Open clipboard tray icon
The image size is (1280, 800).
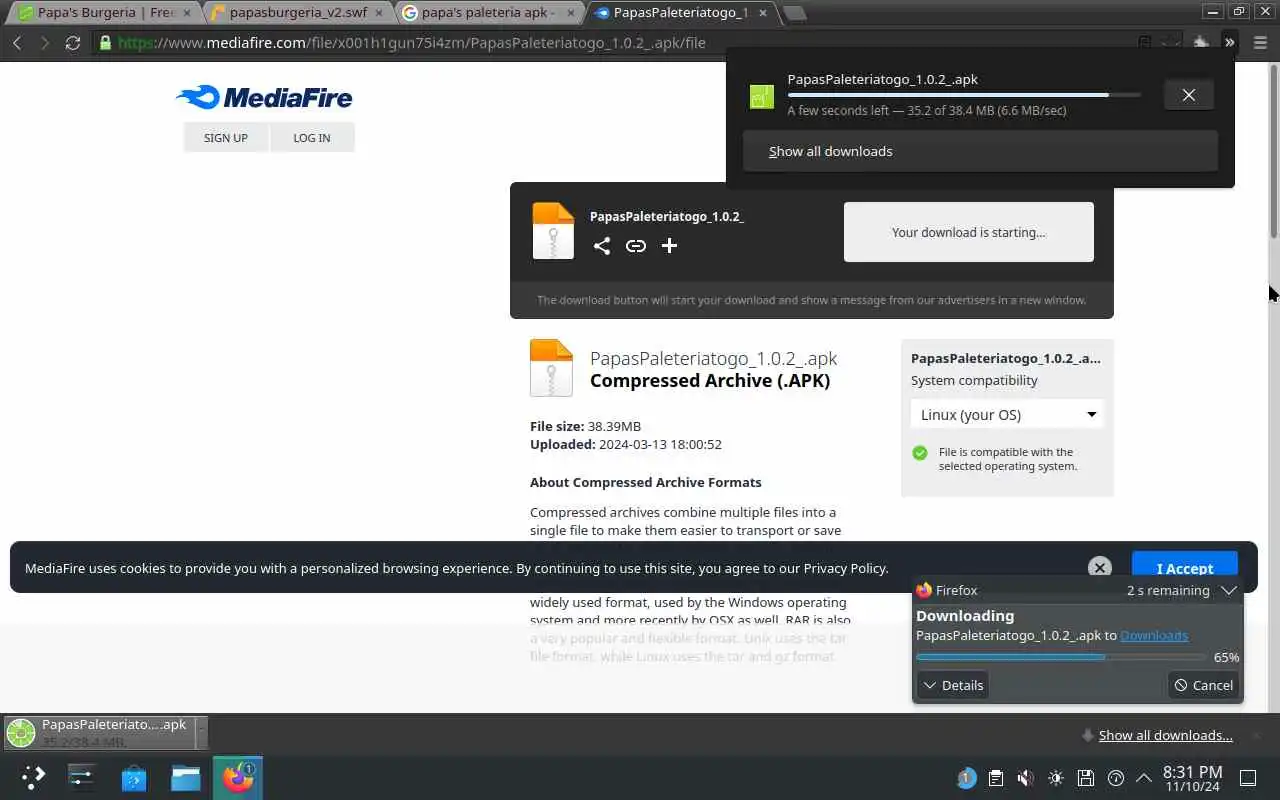[x=996, y=778]
